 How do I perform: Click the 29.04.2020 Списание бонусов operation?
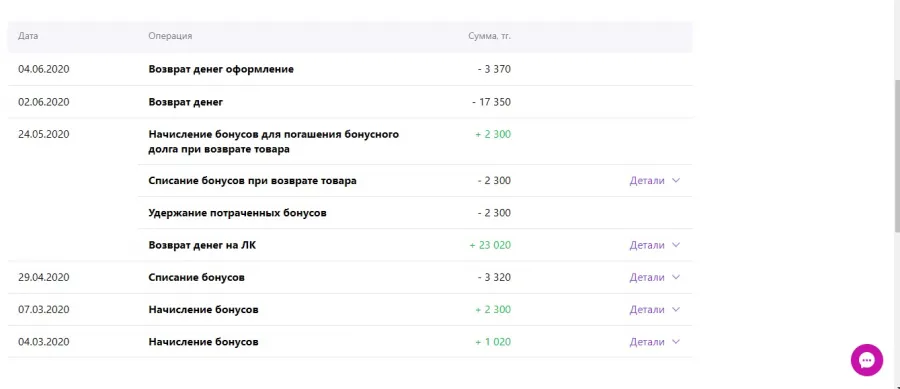196,277
